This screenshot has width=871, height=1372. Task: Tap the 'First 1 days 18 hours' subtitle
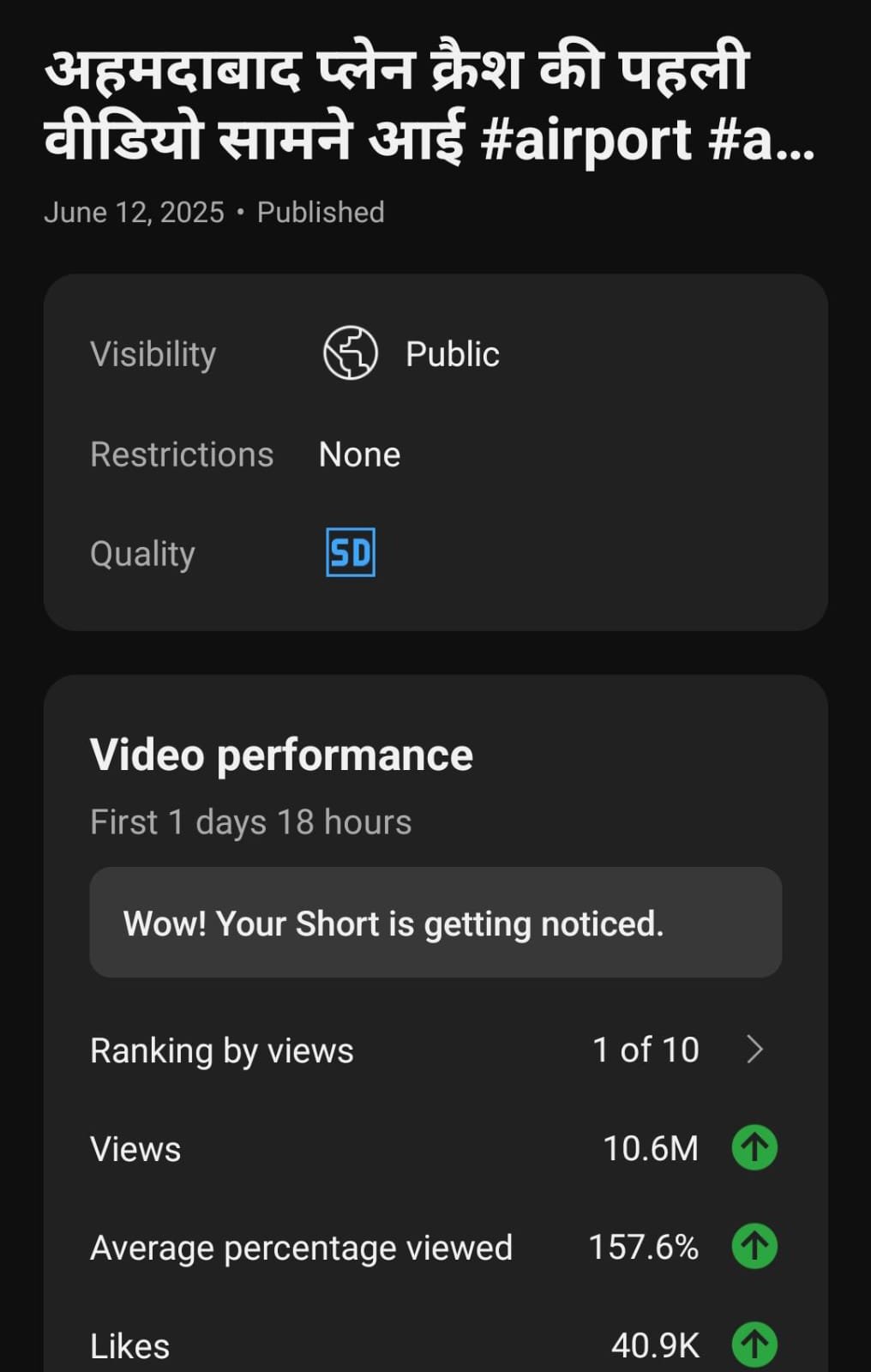pos(250,822)
